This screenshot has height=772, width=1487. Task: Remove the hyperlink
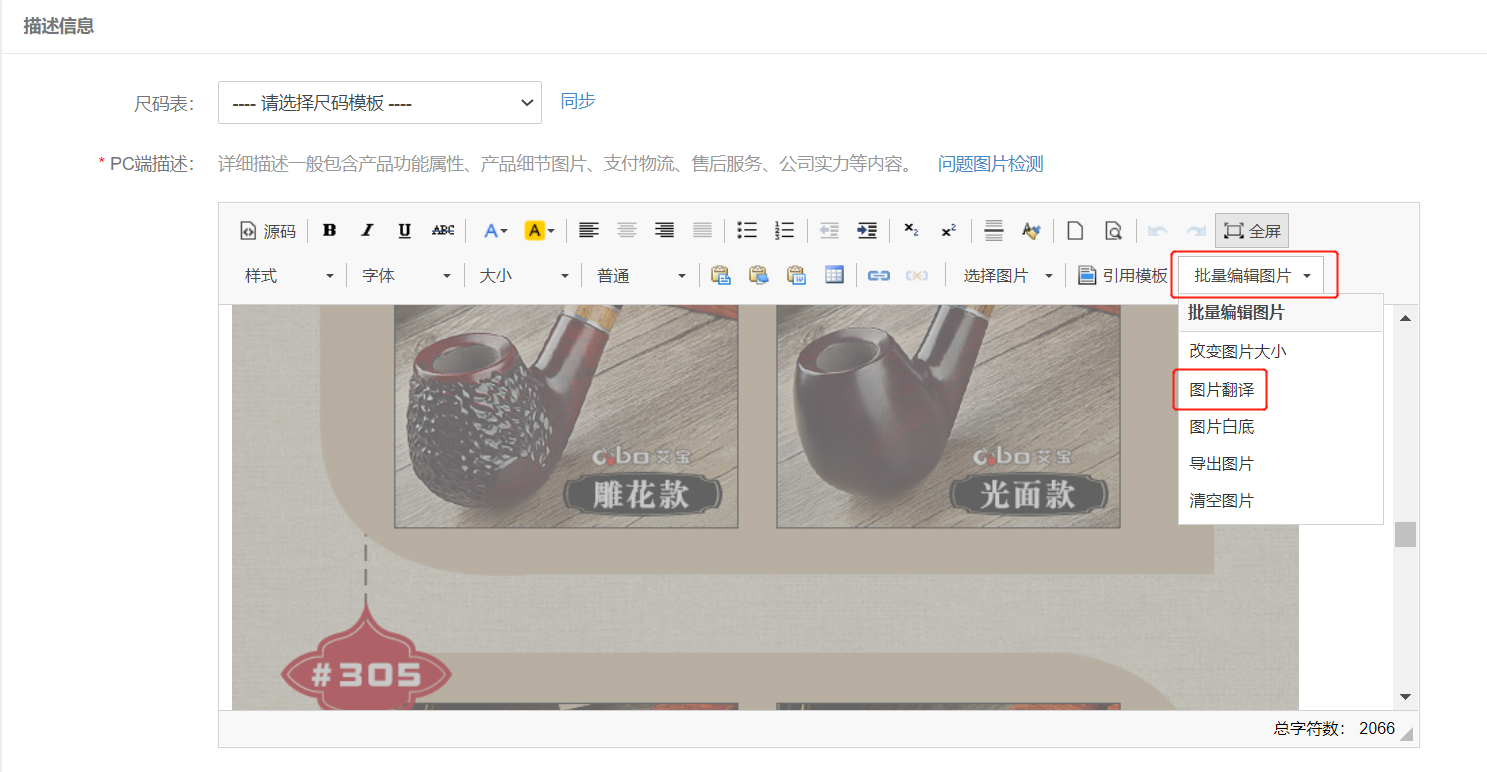point(917,276)
